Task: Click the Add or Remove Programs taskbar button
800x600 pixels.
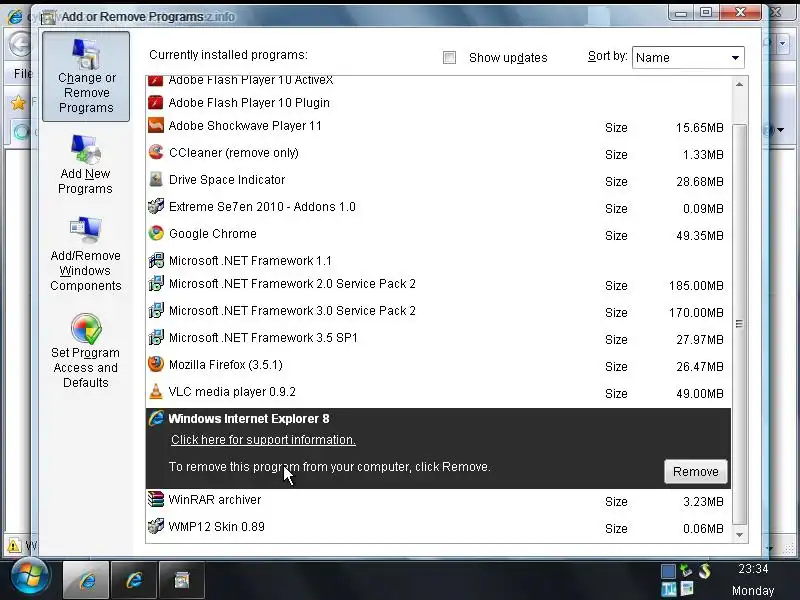Action: click(182, 580)
